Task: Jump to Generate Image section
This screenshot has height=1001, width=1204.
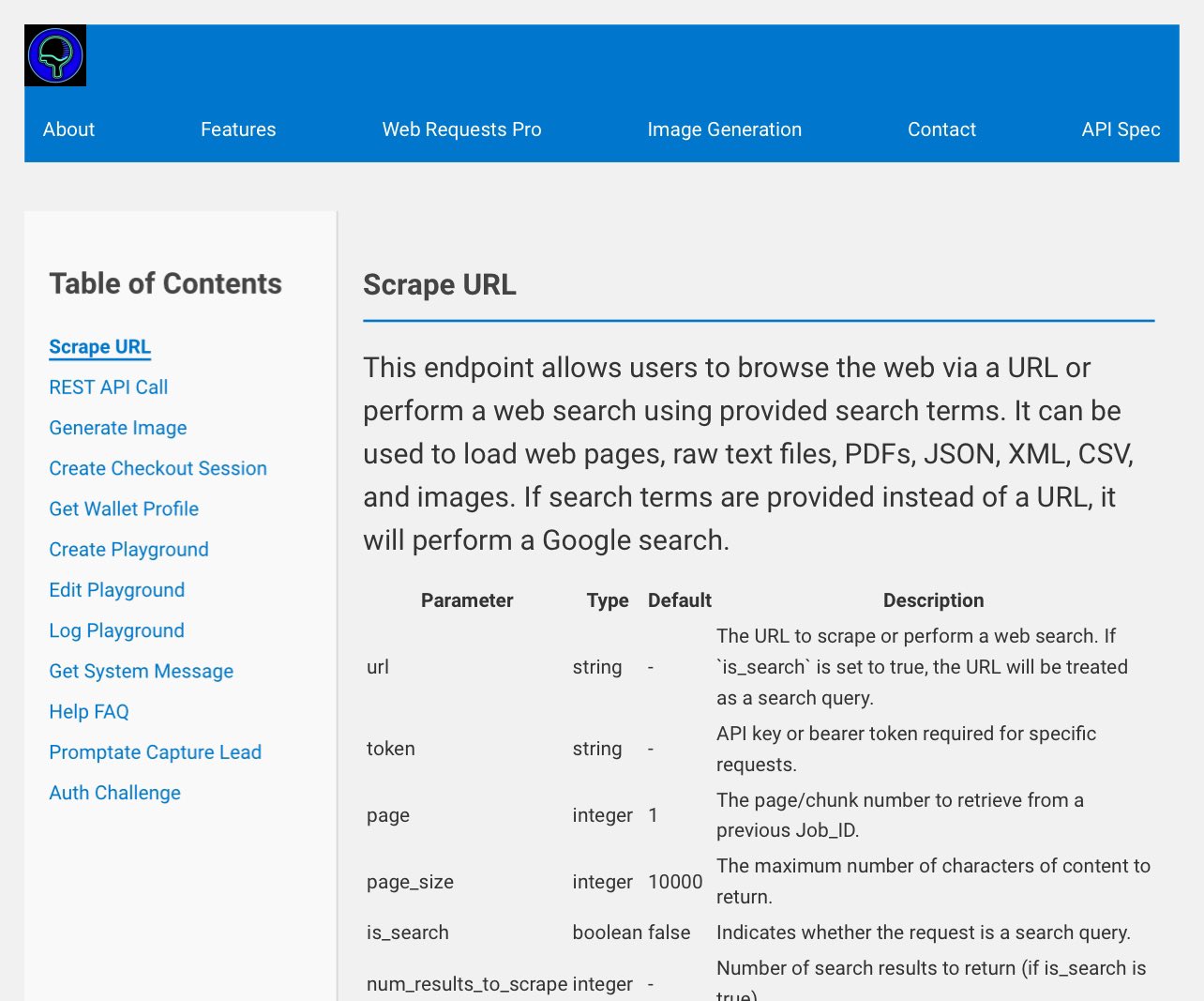Action: [x=118, y=428]
